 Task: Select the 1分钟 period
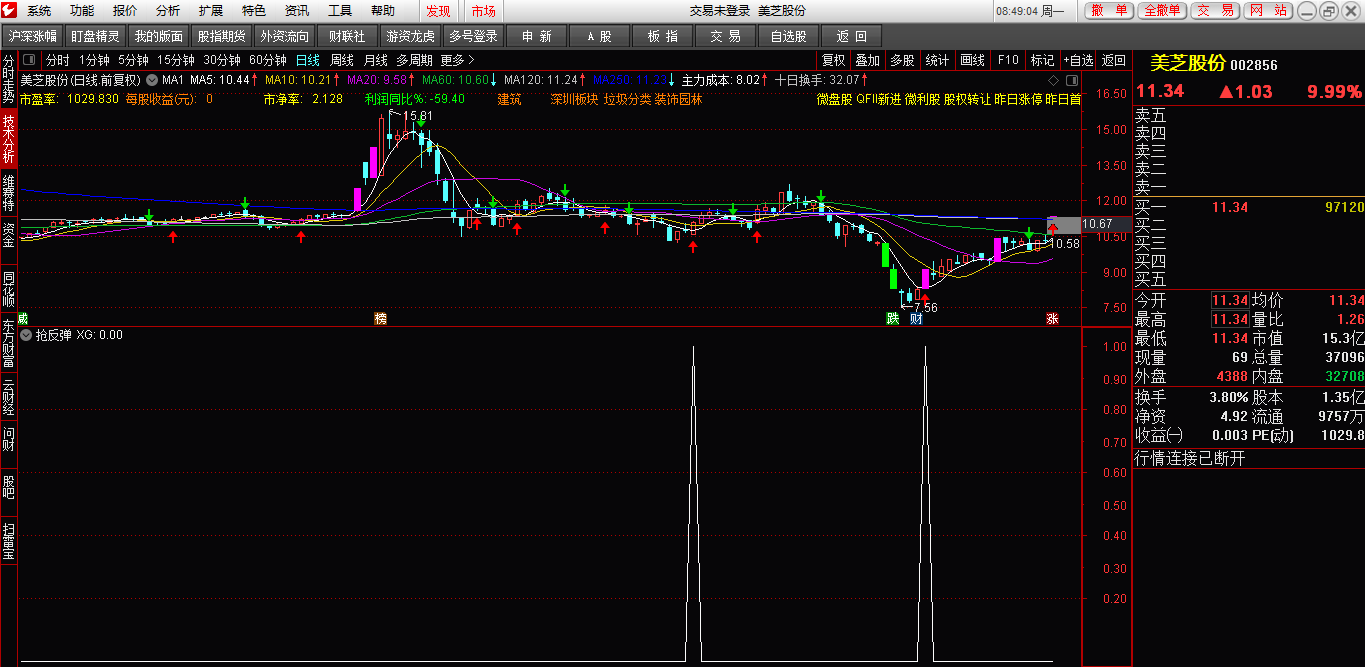pyautogui.click(x=94, y=60)
